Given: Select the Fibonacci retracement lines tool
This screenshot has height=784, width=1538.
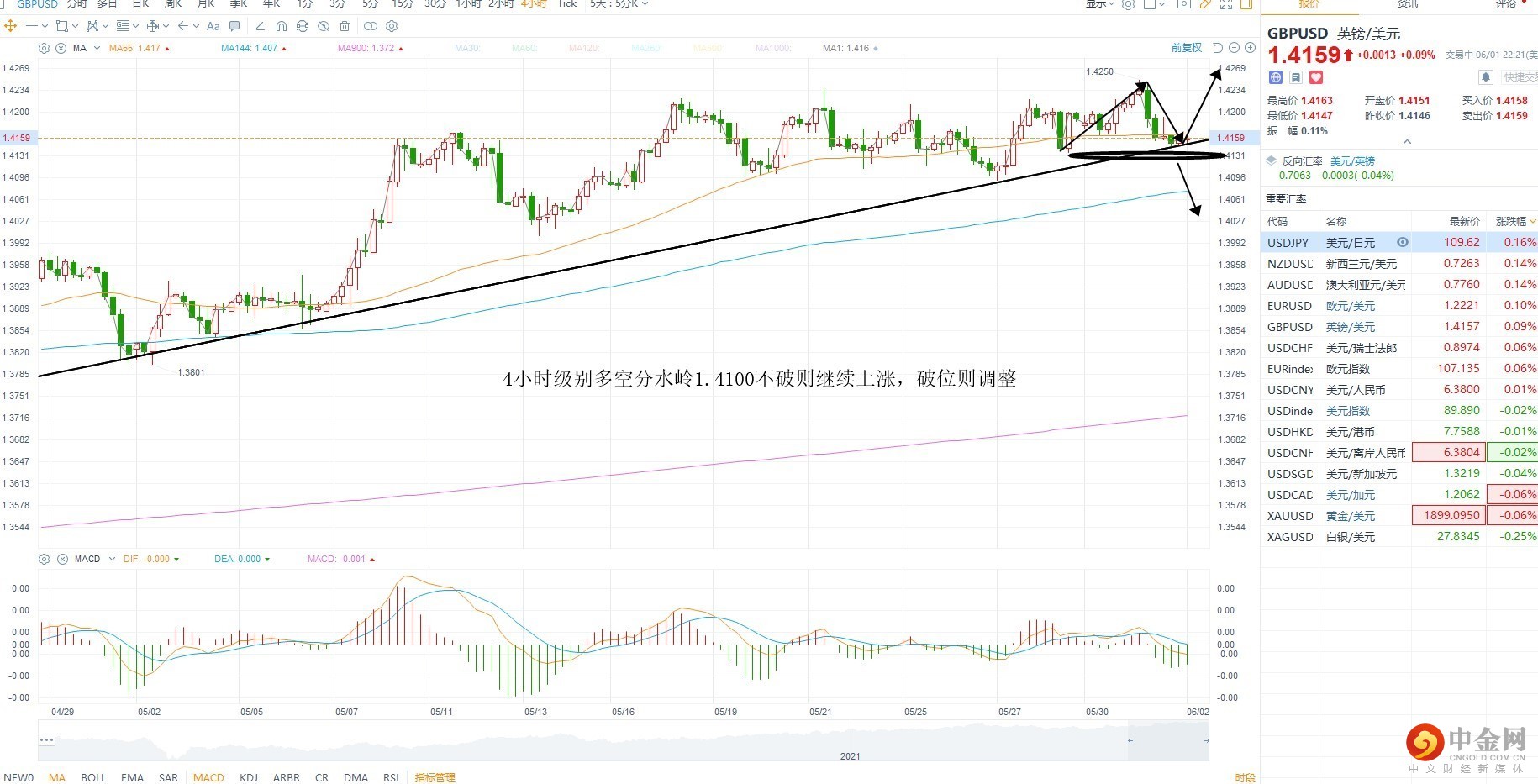Looking at the screenshot, I should 123,26.
